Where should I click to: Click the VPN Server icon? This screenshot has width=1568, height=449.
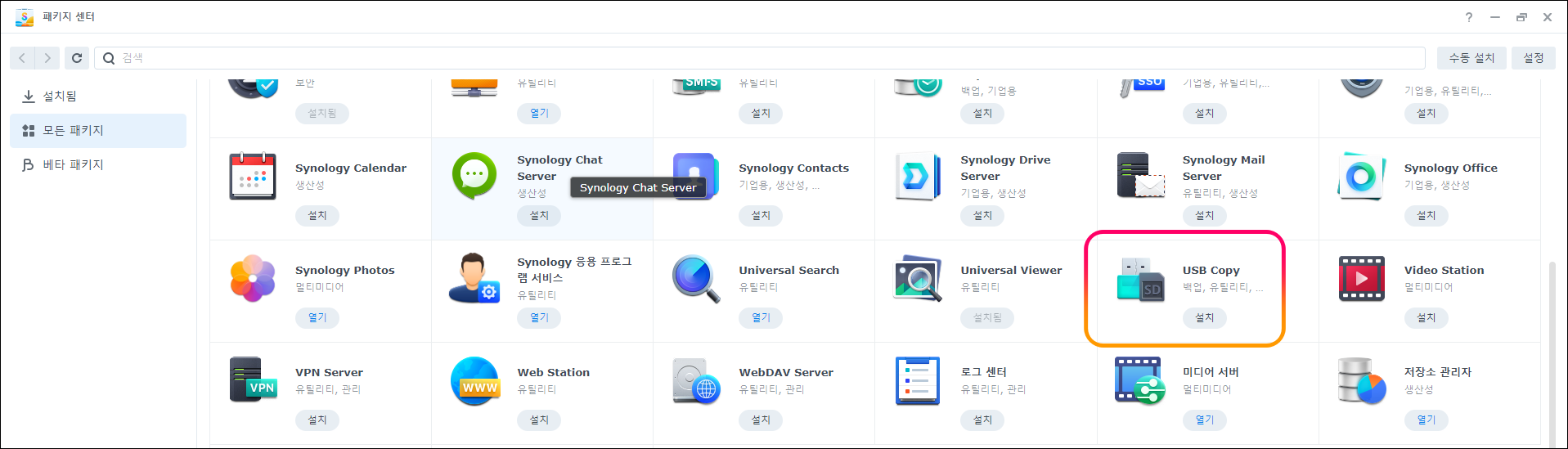pyautogui.click(x=253, y=380)
